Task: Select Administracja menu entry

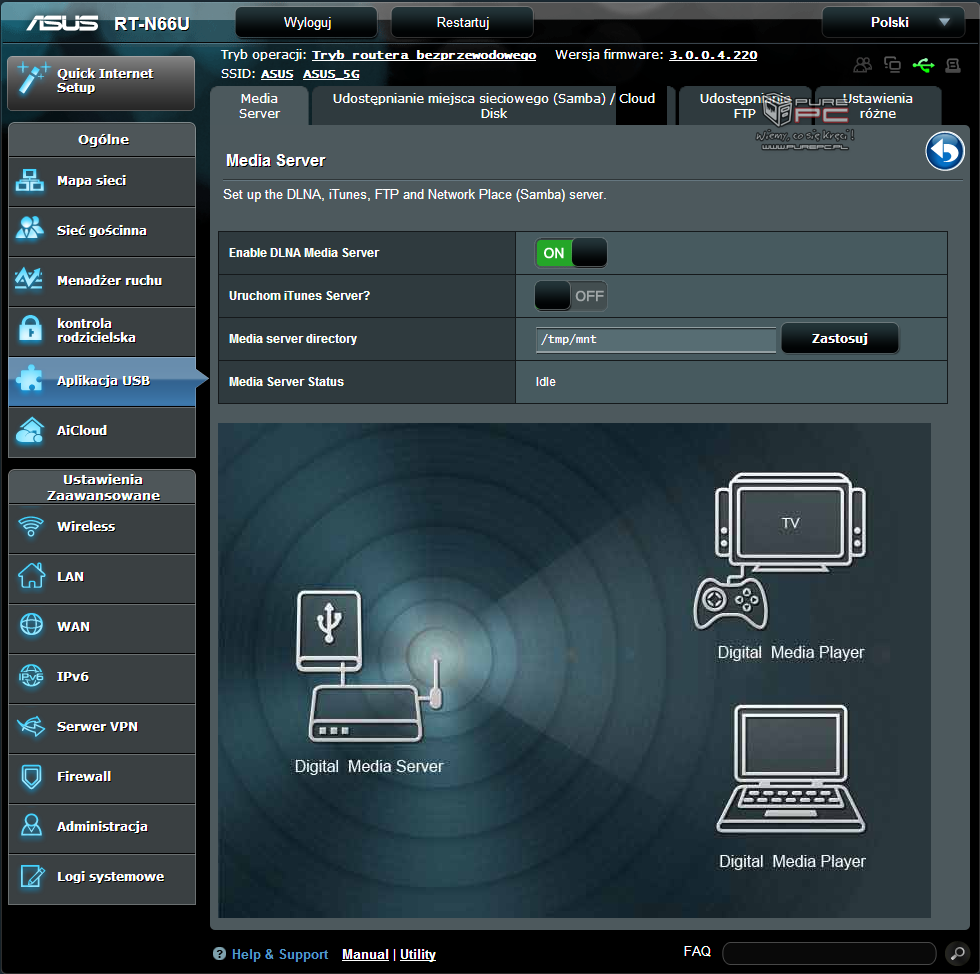Action: tap(102, 827)
